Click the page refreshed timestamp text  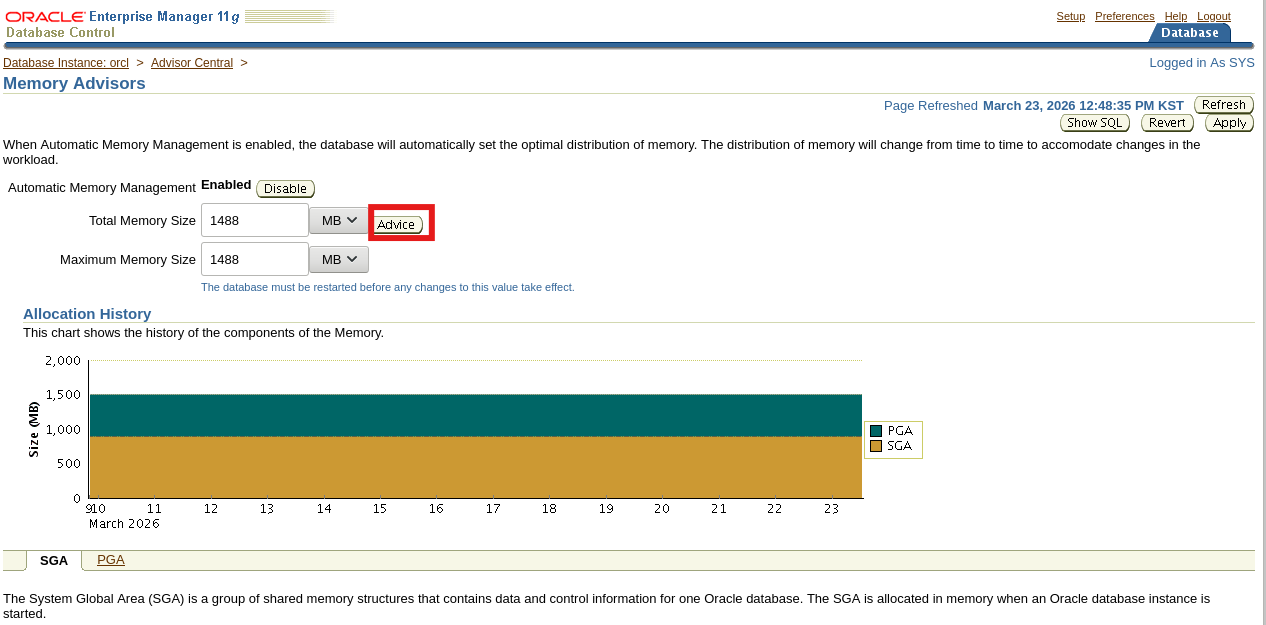[x=1083, y=105]
